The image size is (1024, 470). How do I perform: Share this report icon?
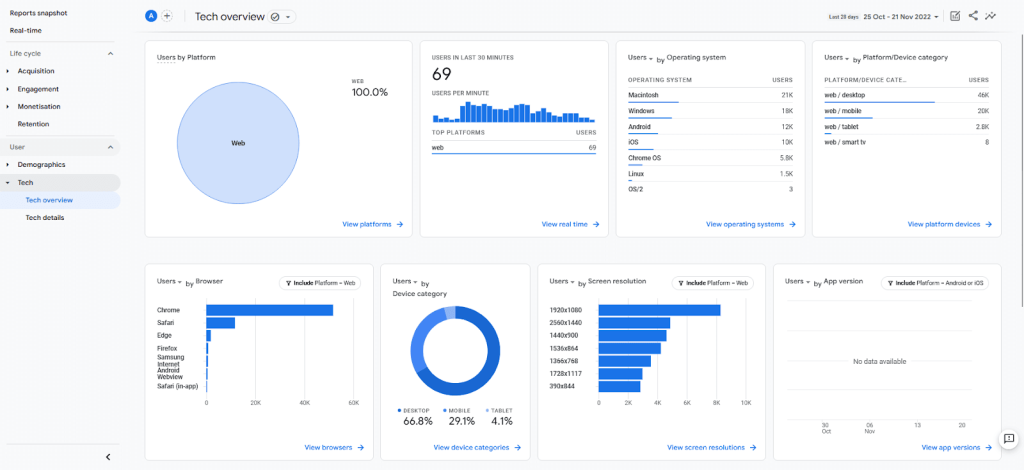click(973, 16)
